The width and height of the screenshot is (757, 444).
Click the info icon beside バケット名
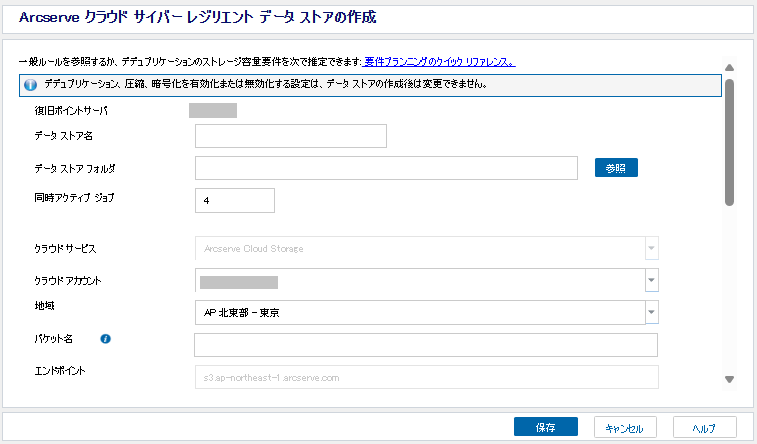coord(105,339)
